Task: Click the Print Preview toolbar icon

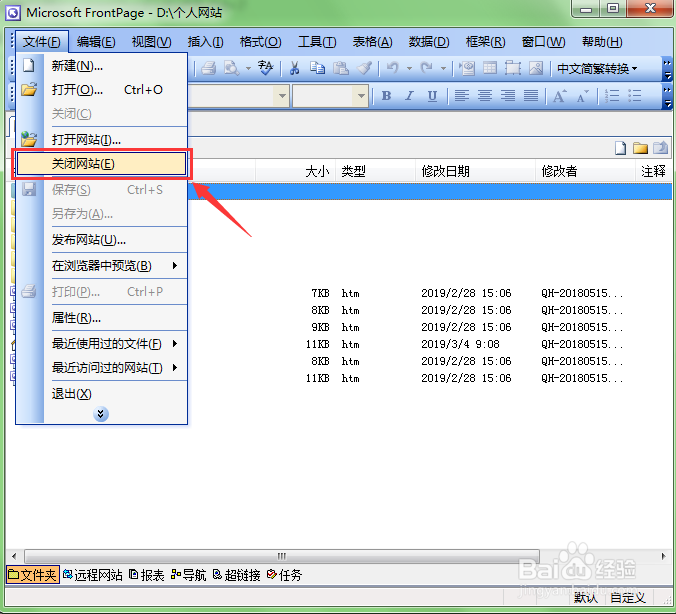Action: point(232,68)
